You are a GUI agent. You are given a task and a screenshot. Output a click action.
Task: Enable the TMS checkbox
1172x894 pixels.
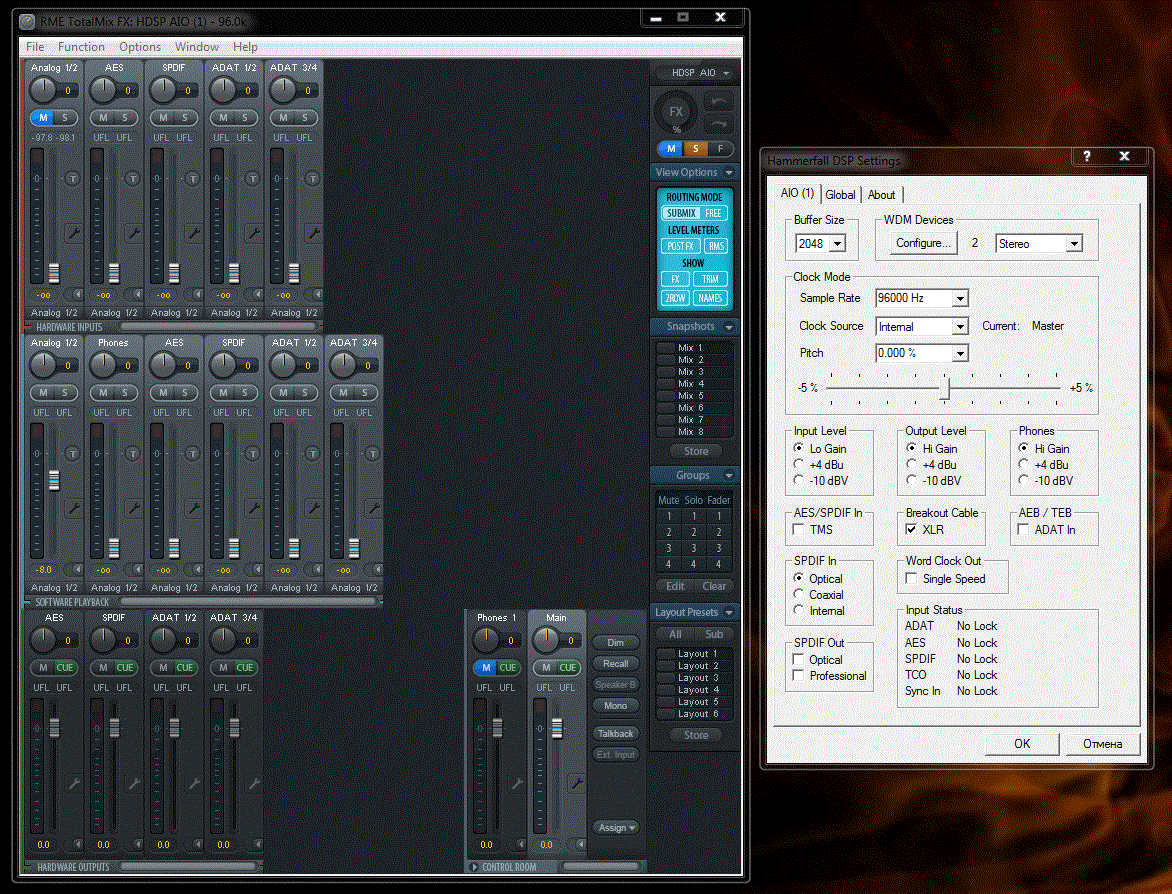[799, 530]
